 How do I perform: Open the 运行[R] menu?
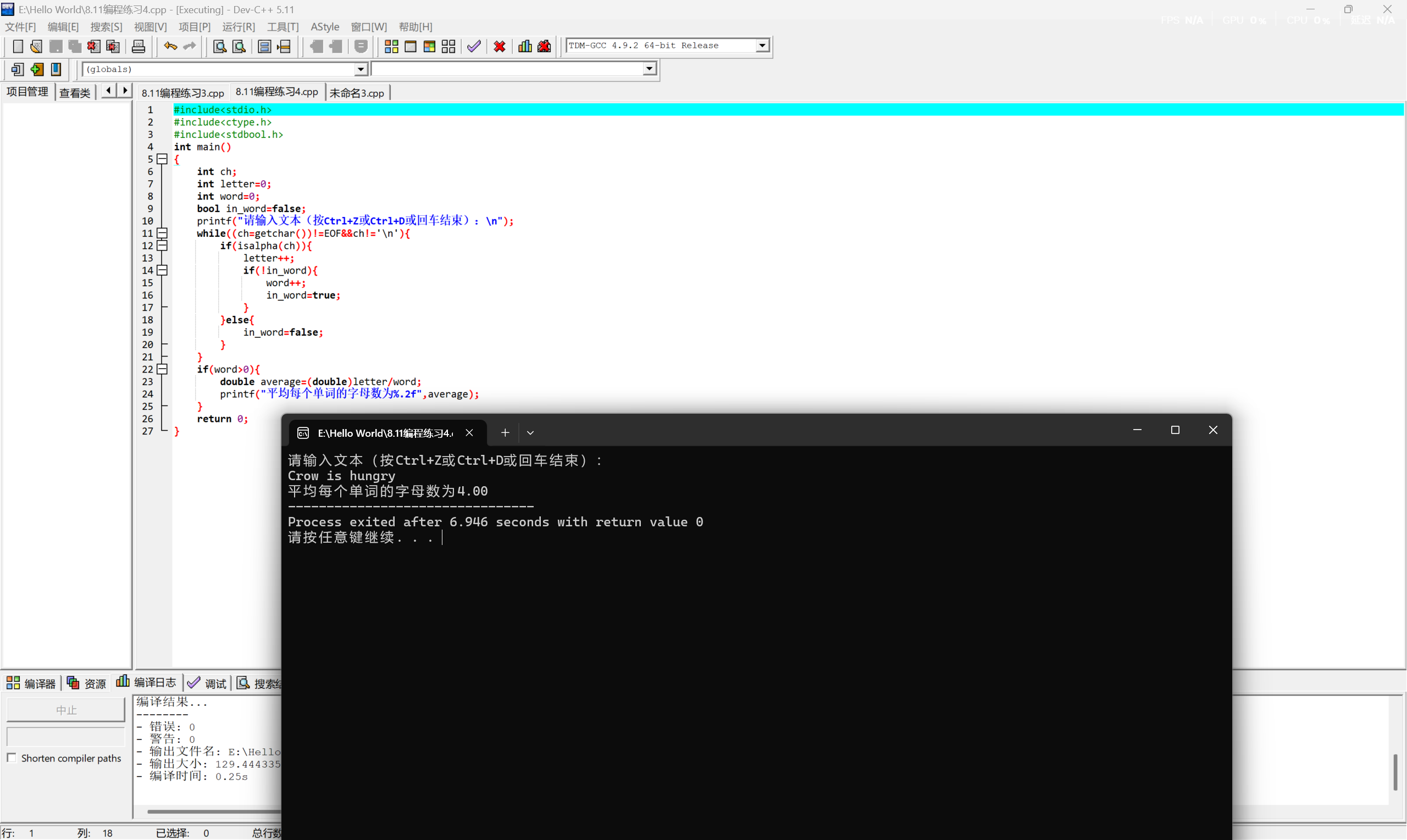coord(239,26)
